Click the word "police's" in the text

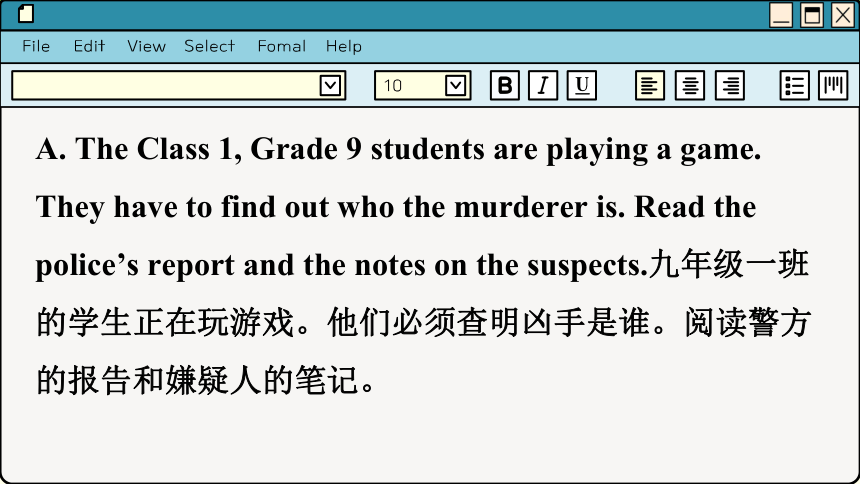point(87,266)
